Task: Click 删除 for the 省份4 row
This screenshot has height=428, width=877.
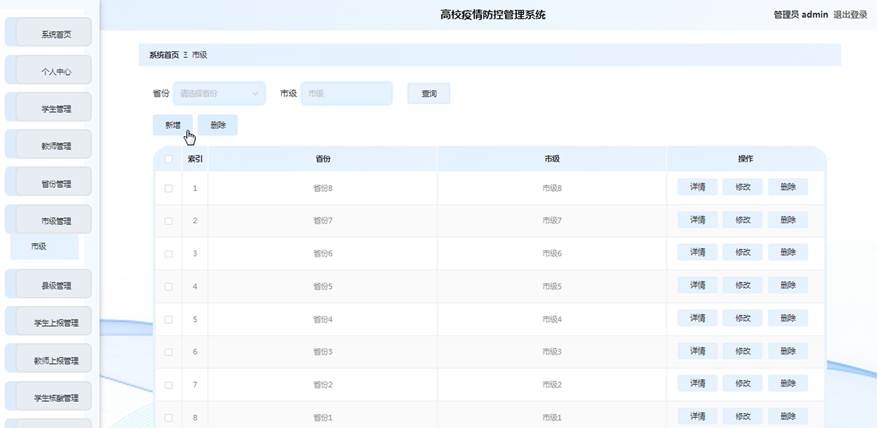Action: [788, 318]
